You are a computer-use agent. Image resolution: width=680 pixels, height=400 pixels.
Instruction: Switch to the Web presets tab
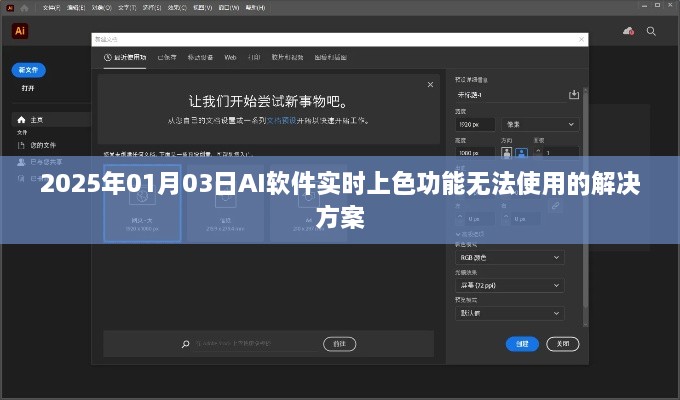click(x=230, y=57)
